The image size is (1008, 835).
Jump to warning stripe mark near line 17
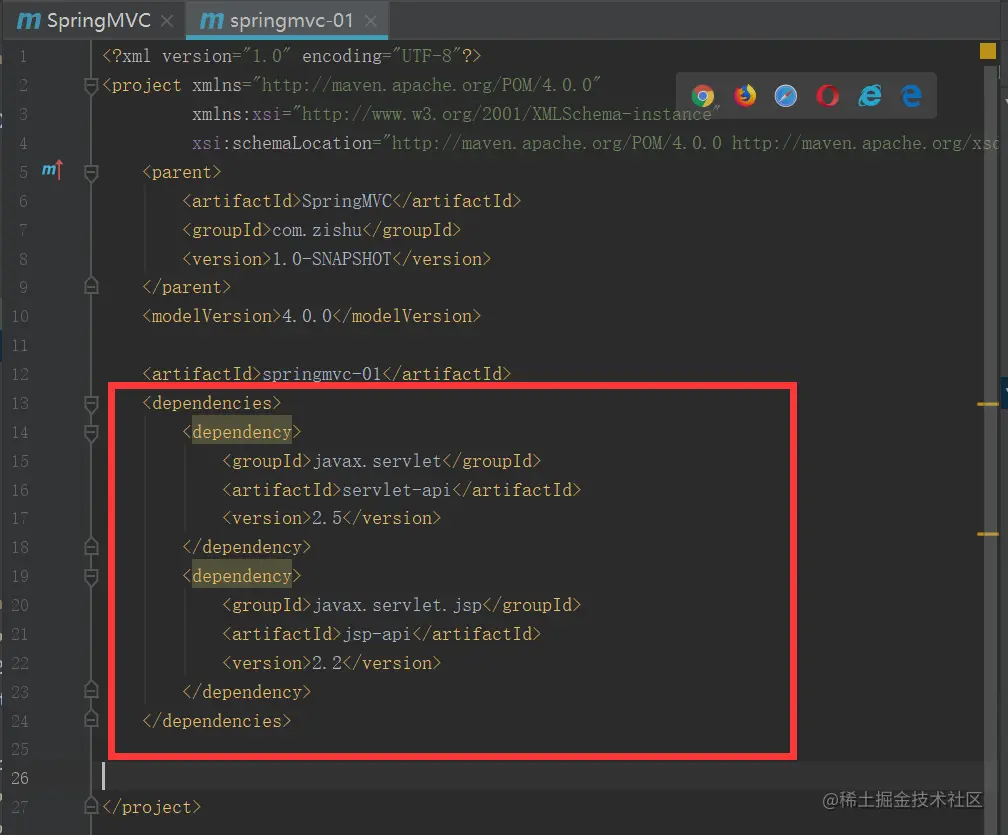987,534
